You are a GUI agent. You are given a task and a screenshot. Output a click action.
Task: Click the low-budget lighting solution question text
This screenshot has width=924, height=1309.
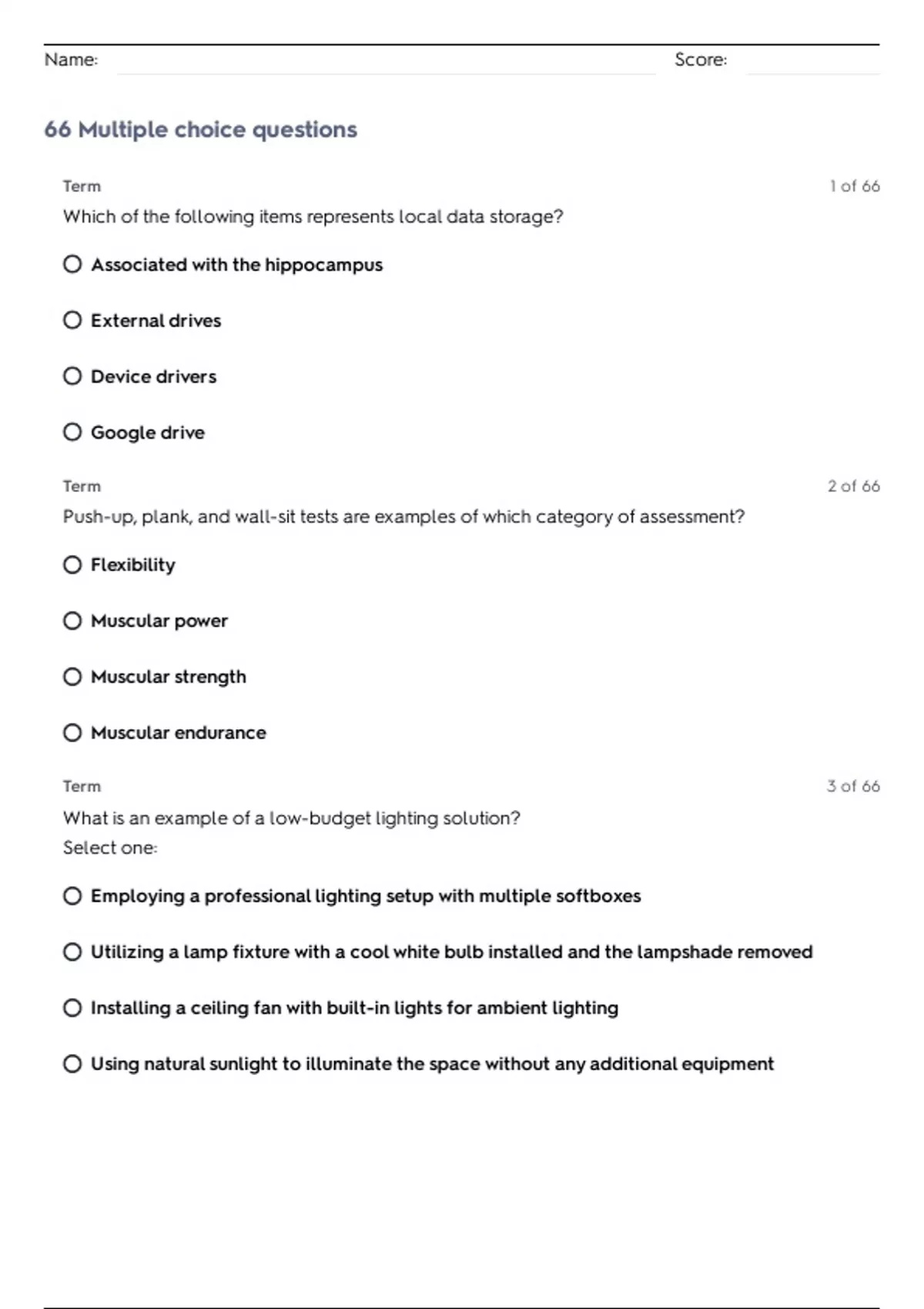(x=291, y=818)
